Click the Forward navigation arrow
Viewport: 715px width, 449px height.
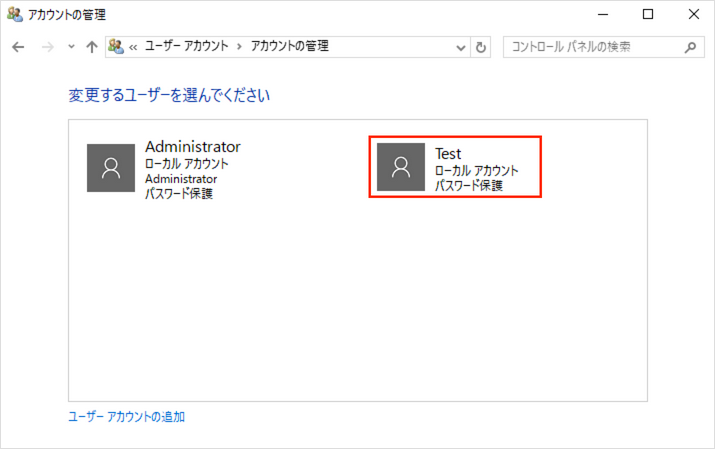coord(46,47)
